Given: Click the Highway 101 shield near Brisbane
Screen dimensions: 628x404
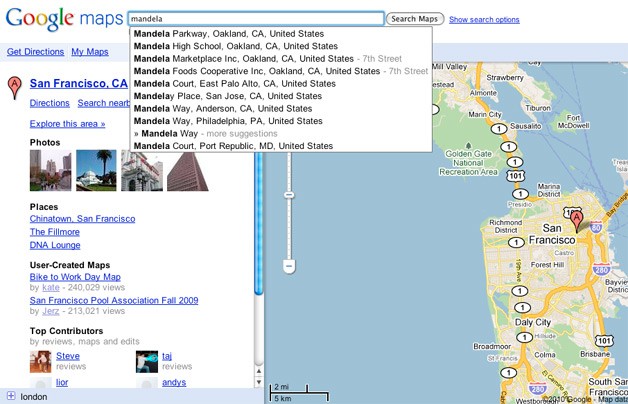Looking at the screenshot, I should pos(604,341).
